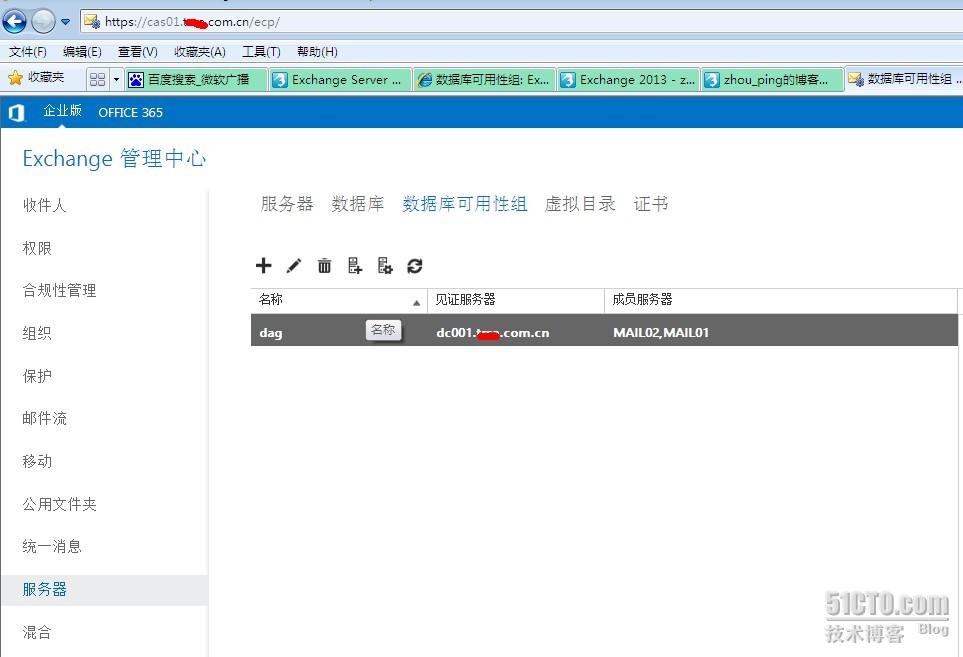
Task: Click the plus icon to add DAG
Action: (x=263, y=265)
